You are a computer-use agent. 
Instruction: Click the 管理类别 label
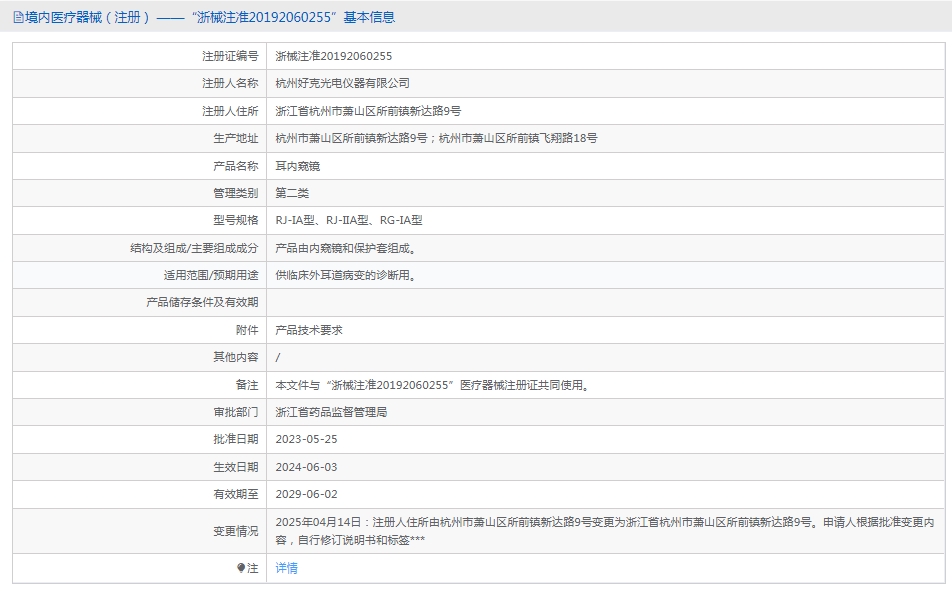(236, 193)
